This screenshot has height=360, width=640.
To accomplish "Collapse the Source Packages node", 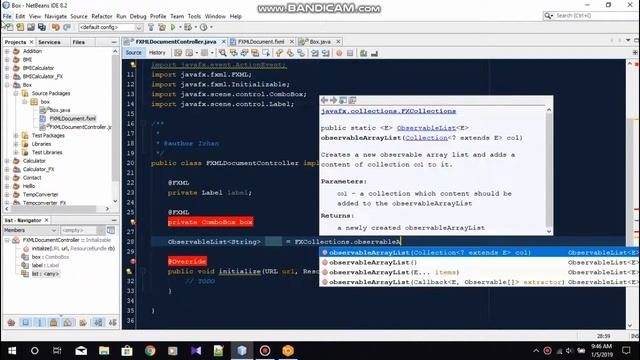I will click(16, 93).
